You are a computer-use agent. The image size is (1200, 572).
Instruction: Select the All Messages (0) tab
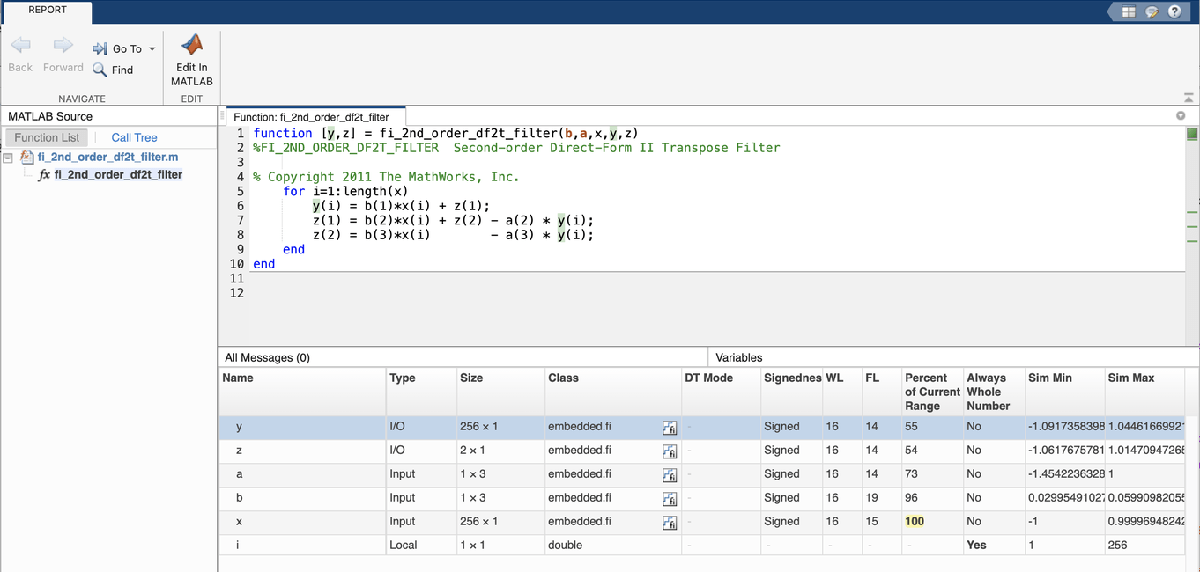pyautogui.click(x=267, y=357)
